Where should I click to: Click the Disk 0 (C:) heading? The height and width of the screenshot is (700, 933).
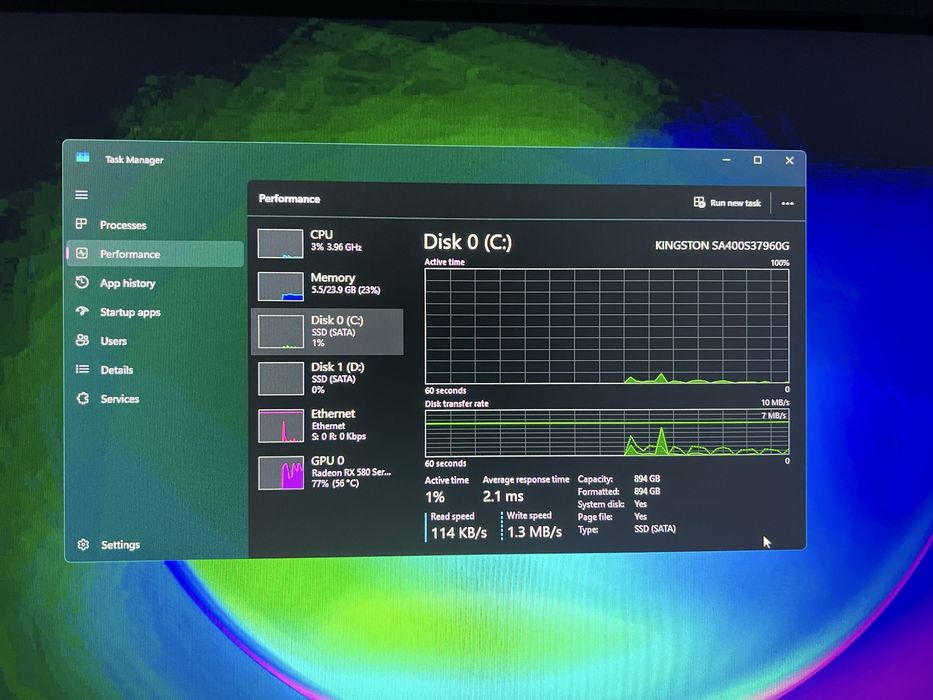click(468, 242)
